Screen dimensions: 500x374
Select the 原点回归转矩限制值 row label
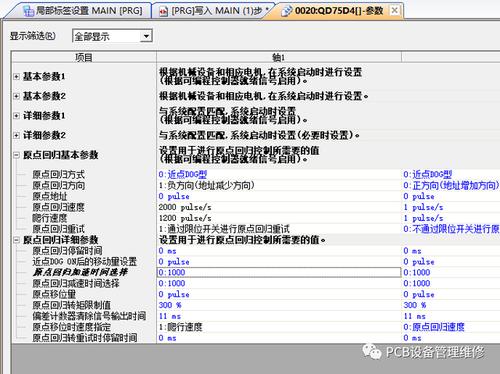click(x=71, y=305)
